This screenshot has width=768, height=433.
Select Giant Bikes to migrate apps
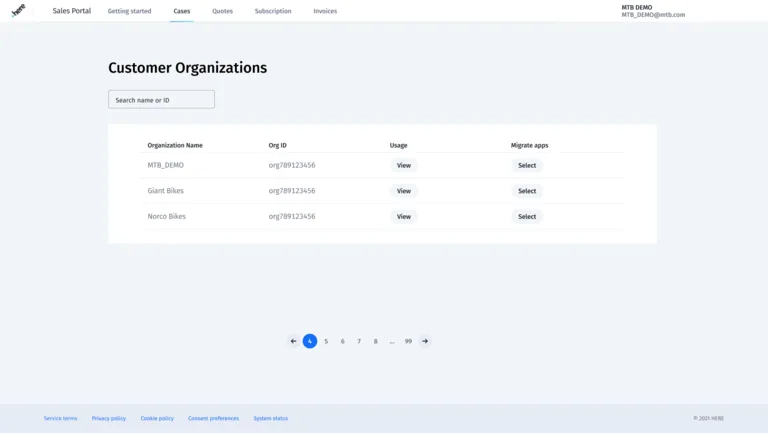pyautogui.click(x=527, y=191)
